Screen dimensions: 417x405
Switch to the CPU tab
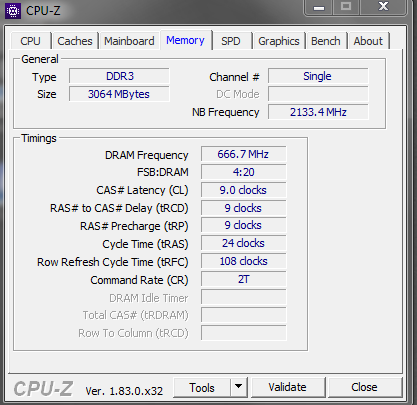(x=30, y=41)
